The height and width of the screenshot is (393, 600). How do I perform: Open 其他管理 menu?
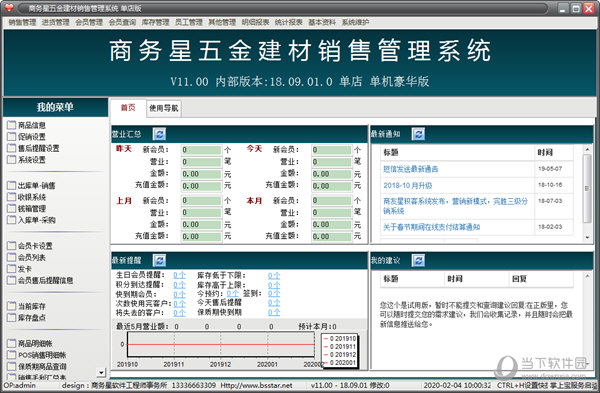coord(222,22)
